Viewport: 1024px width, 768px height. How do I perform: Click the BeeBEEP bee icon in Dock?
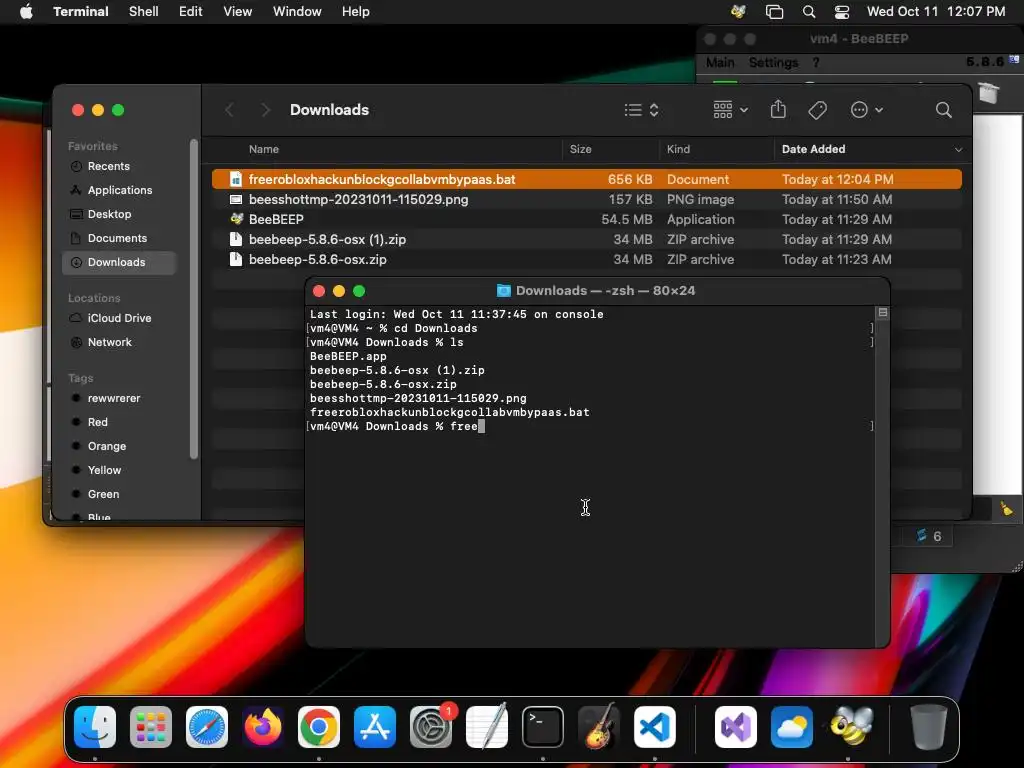(x=851, y=727)
